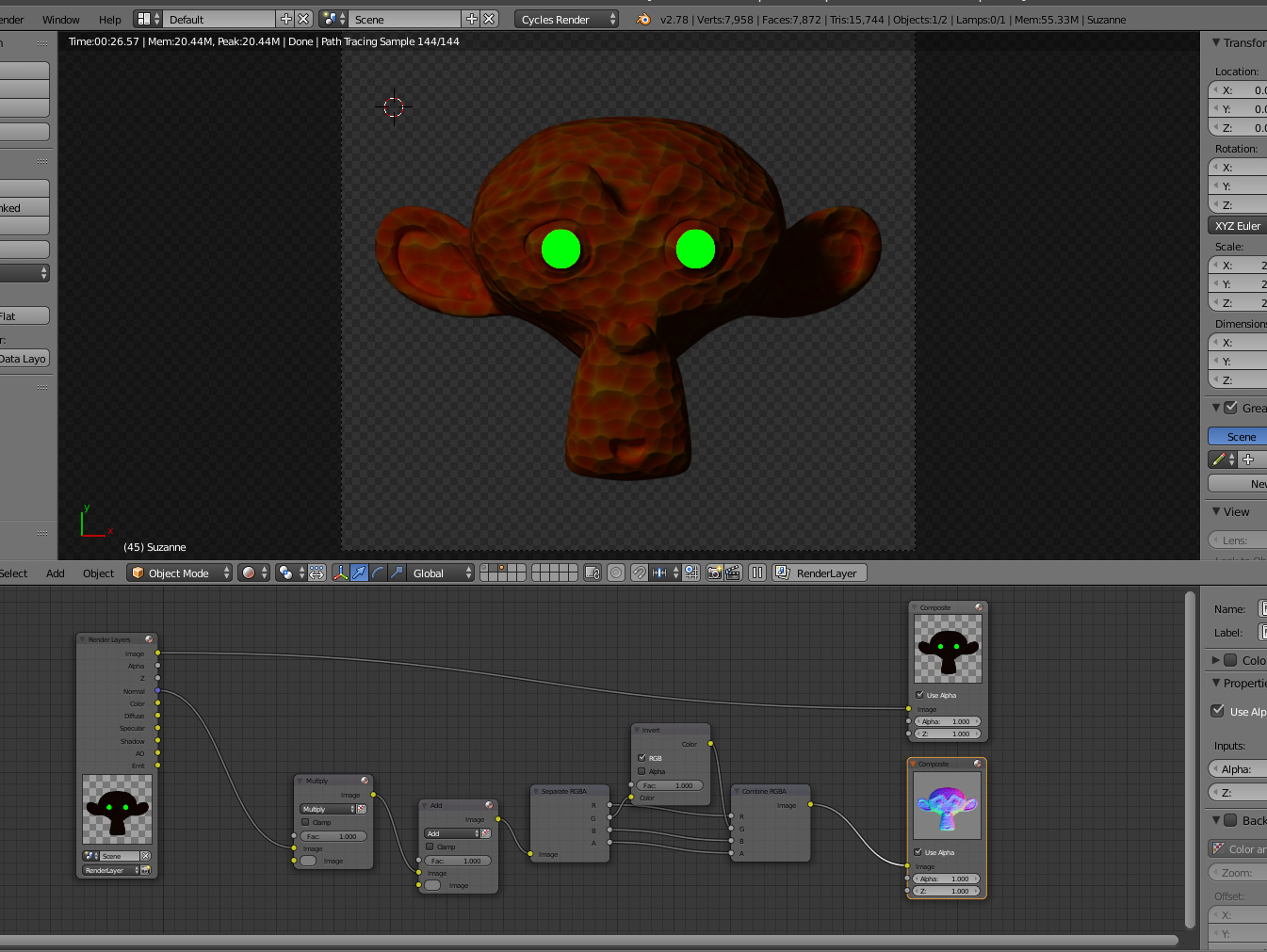Click the Blender logo icon in the info header
The height and width of the screenshot is (952, 1267).
[643, 19]
